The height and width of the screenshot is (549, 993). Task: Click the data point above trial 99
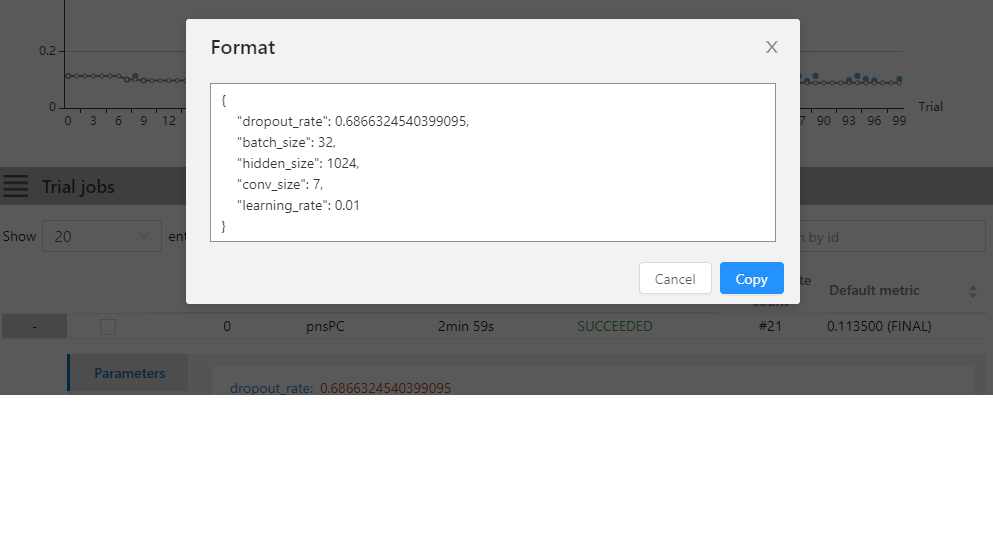899,79
